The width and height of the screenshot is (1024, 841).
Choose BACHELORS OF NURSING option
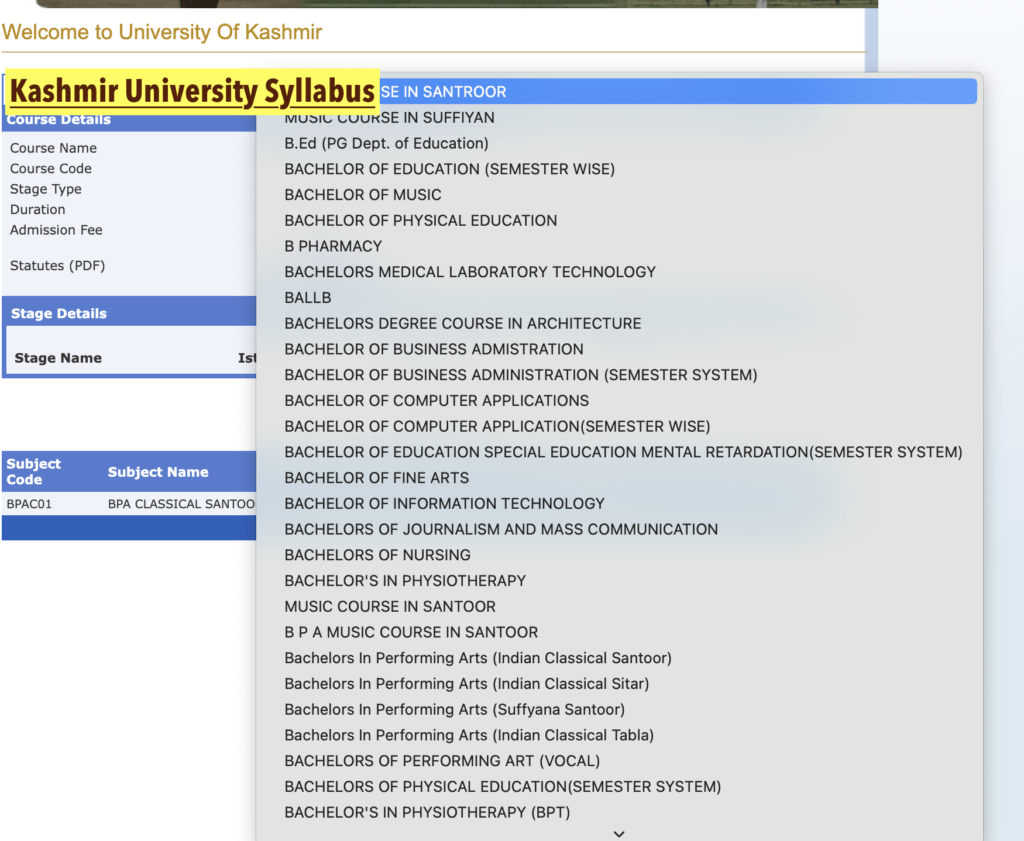[x=618, y=555]
